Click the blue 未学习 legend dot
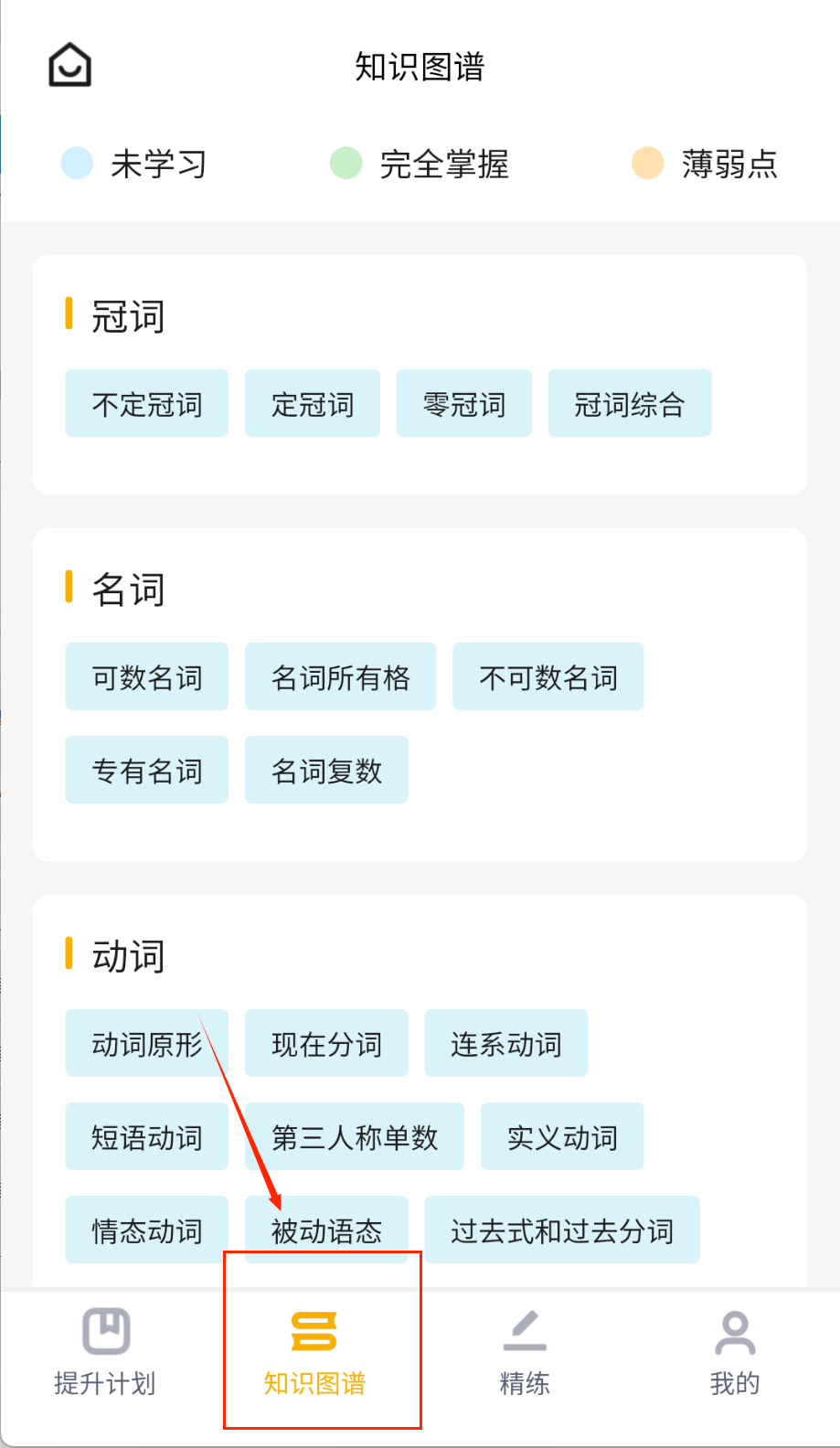The height and width of the screenshot is (1448, 840). [77, 163]
